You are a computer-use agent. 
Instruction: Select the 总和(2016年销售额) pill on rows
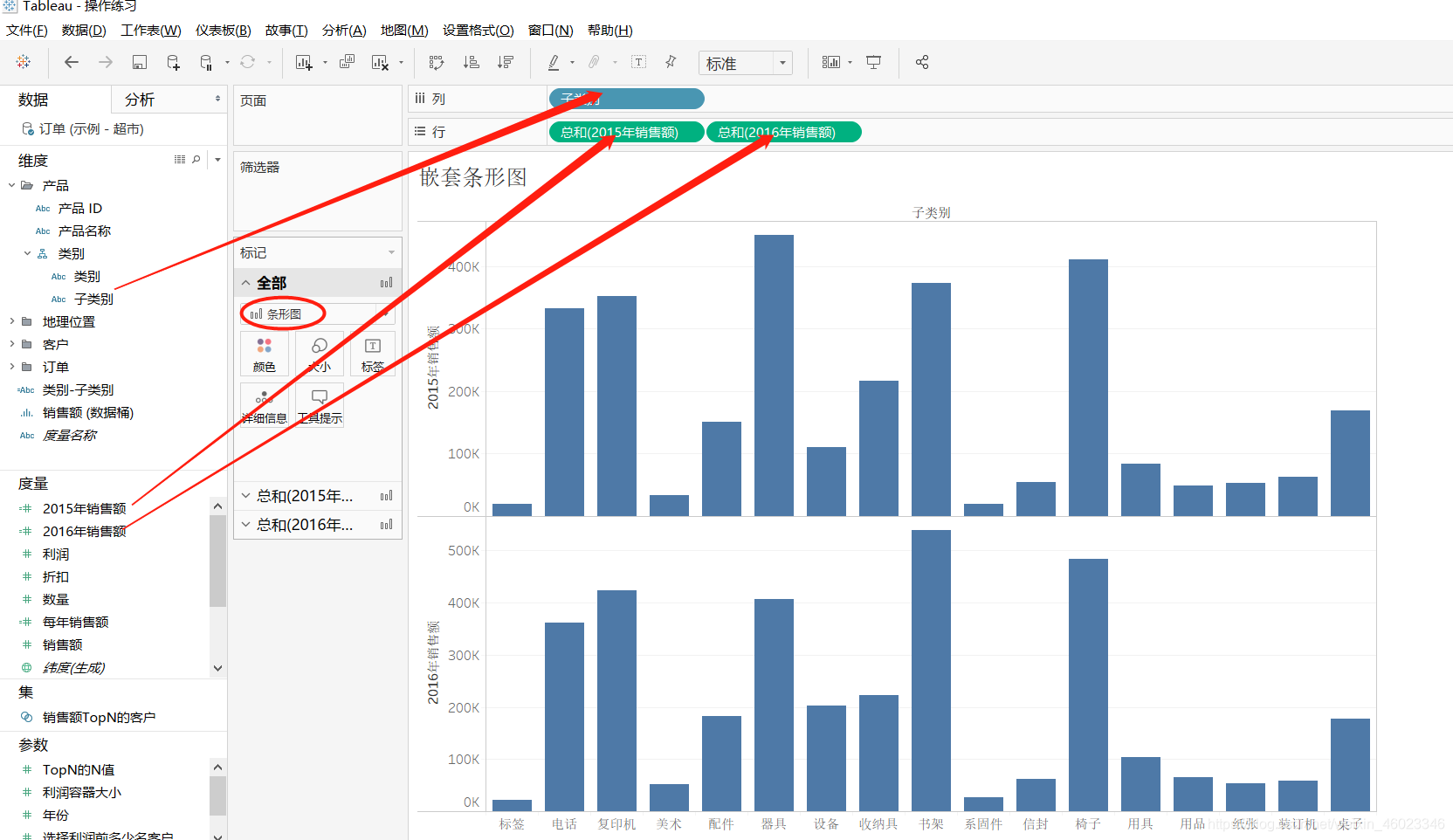783,132
